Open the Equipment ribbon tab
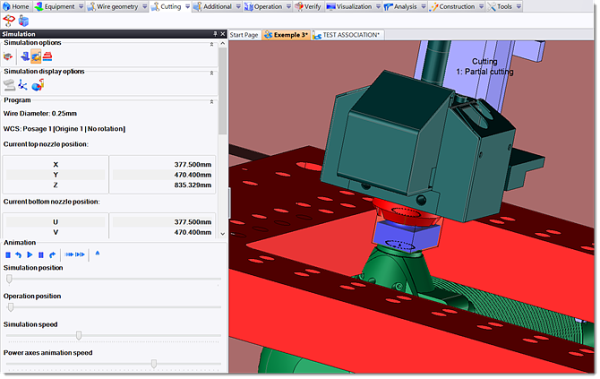This screenshot has width=600, height=379. click(x=55, y=7)
